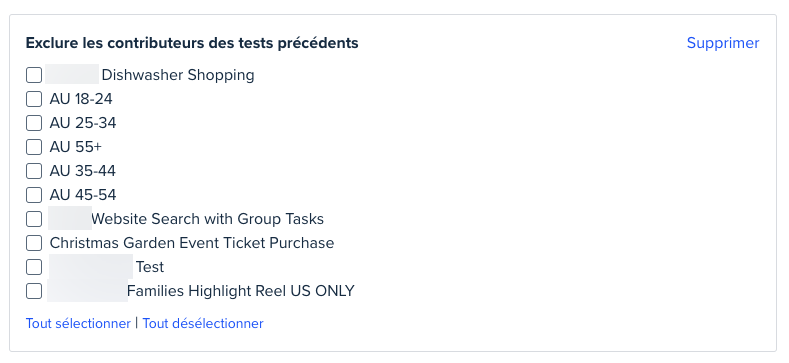This screenshot has width=789, height=363.
Task: Click the Families Highlight Reel US ONLY label
Action: pyautogui.click(x=241, y=291)
